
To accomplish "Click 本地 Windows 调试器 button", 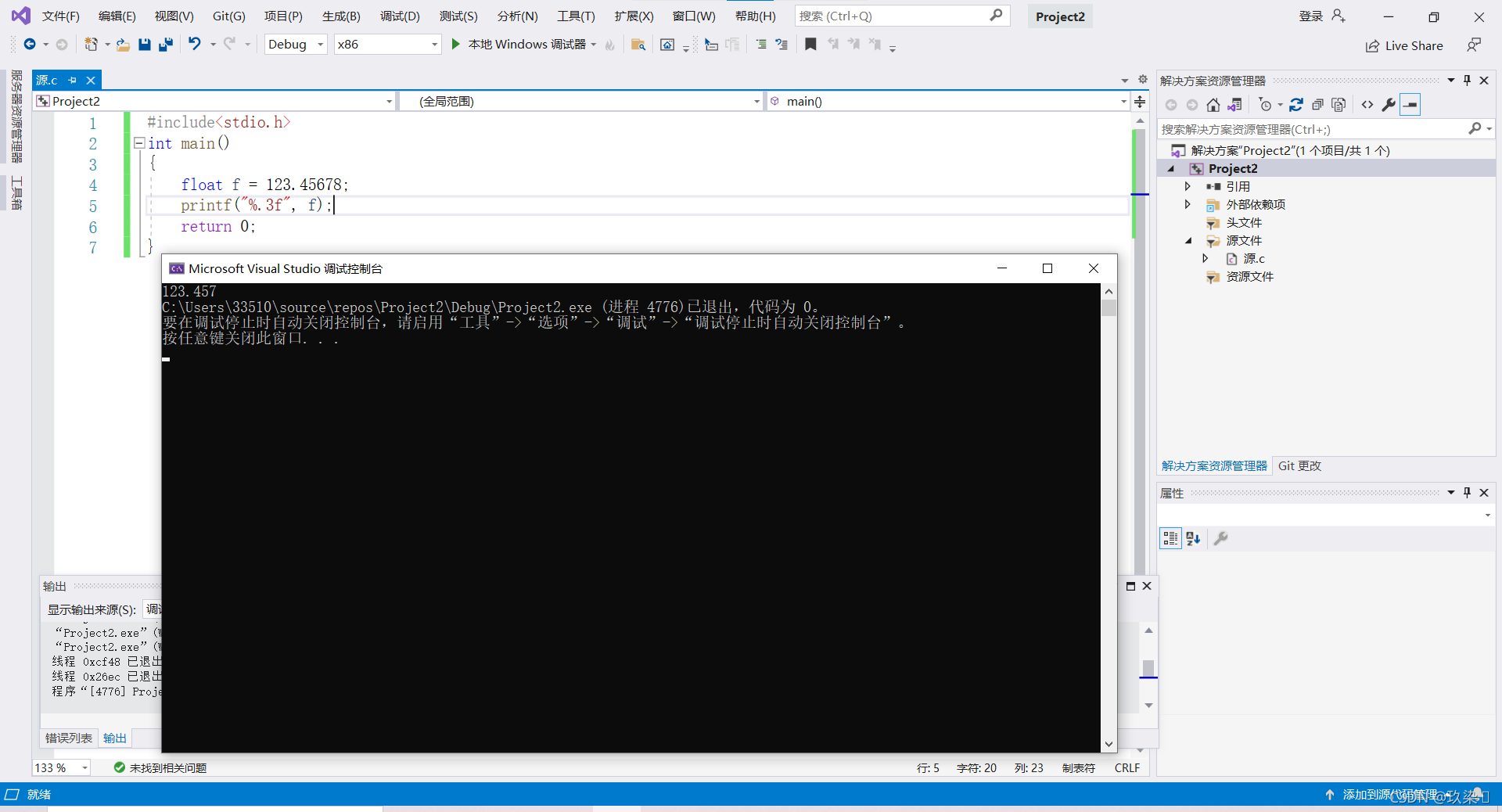I will [x=522, y=45].
